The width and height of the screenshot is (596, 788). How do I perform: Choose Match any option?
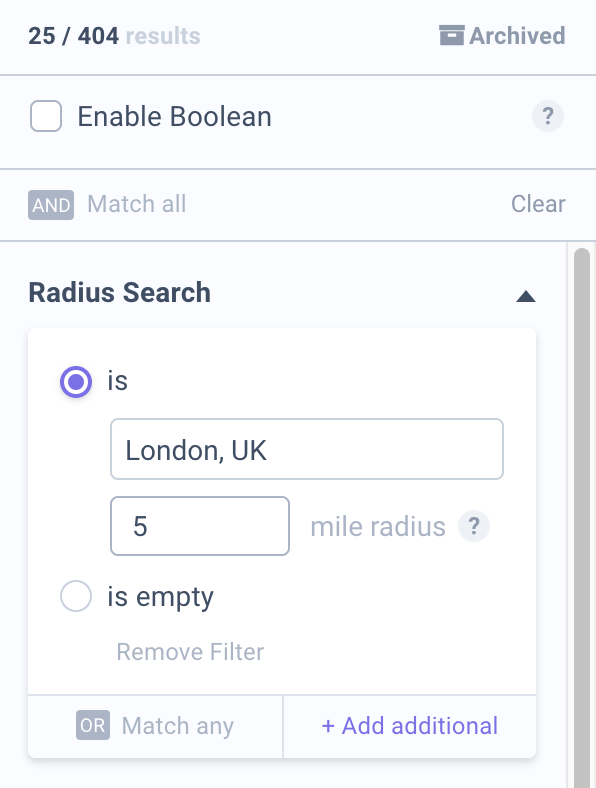[x=178, y=726]
